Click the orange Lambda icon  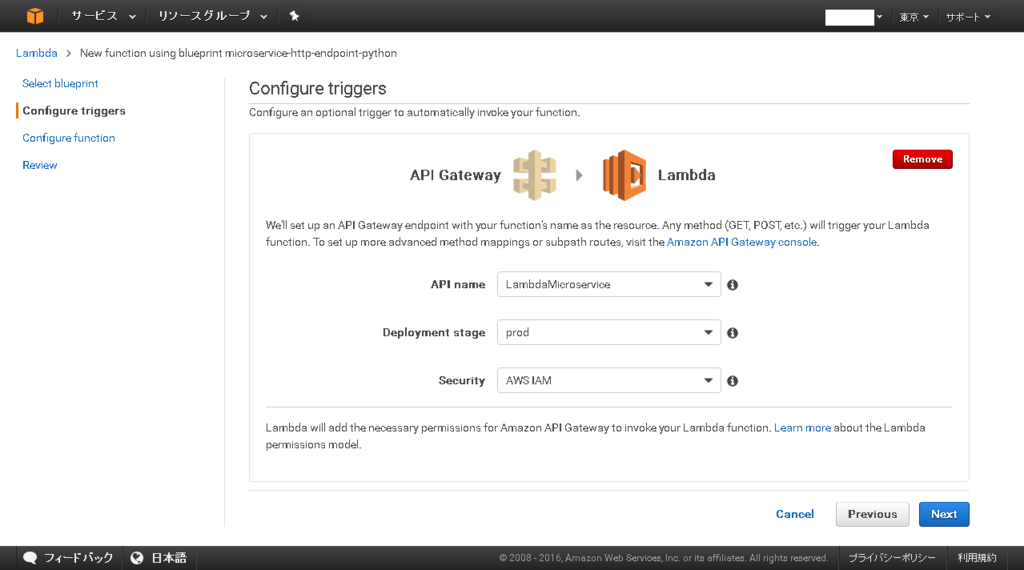(x=624, y=175)
